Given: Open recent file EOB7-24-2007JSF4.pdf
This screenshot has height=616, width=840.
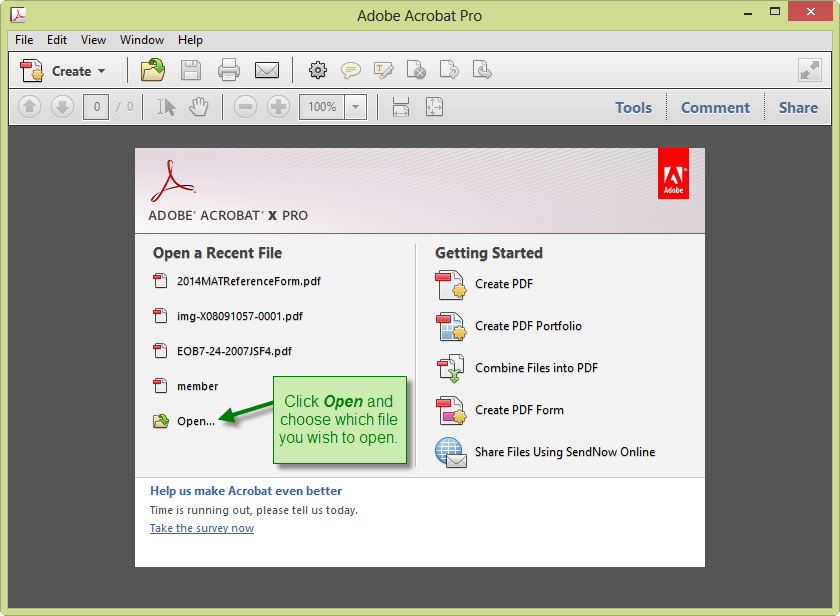Looking at the screenshot, I should (x=222, y=351).
